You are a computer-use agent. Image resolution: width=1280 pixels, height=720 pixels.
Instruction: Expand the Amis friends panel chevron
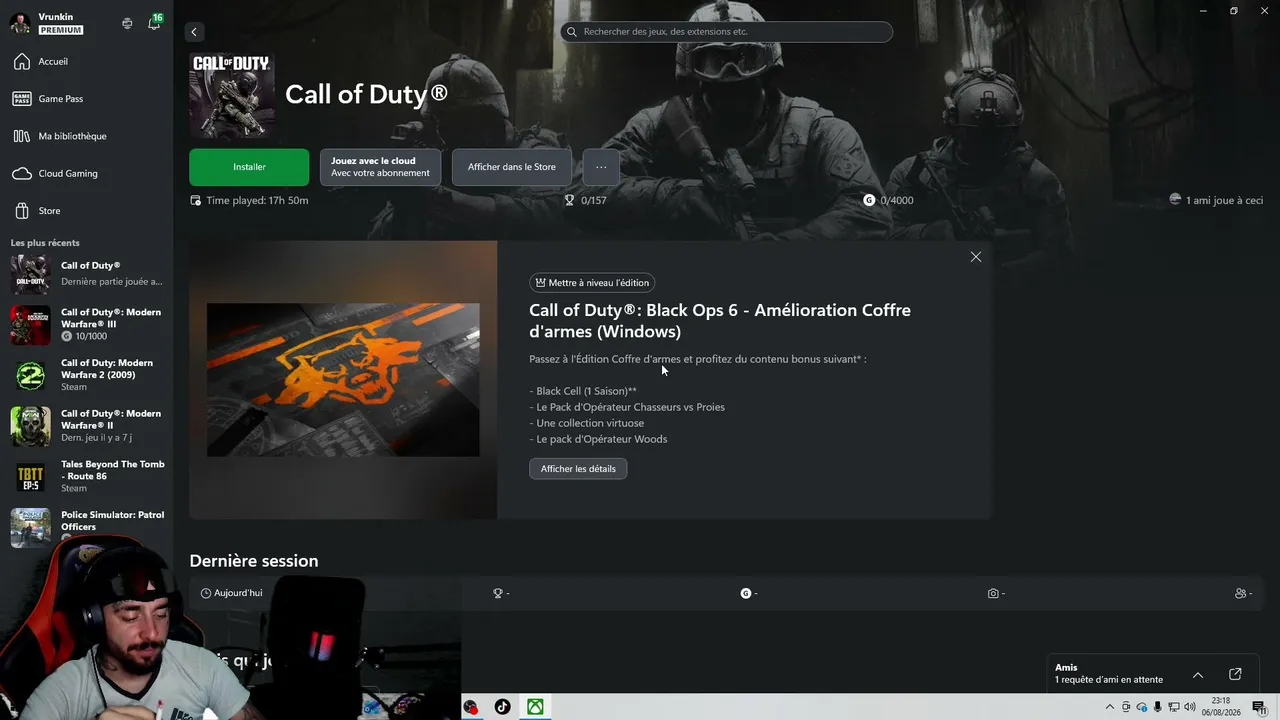point(1198,675)
